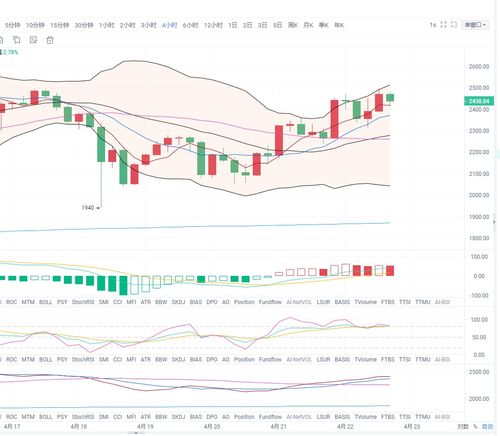
Task: Switch to the 5分钟 timeframe
Action: [13, 25]
